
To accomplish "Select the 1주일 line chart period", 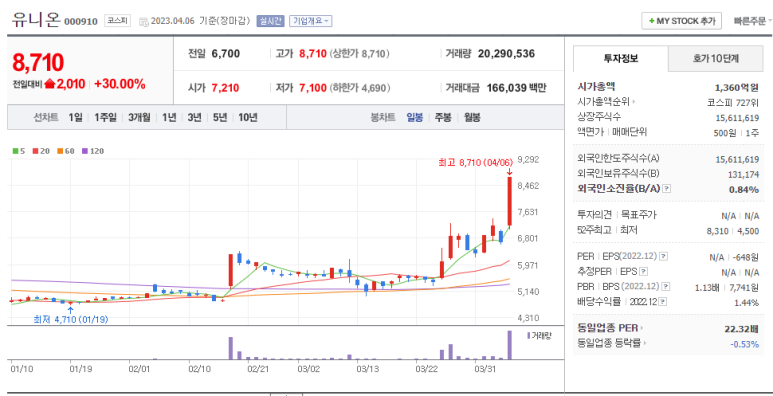I will point(105,117).
